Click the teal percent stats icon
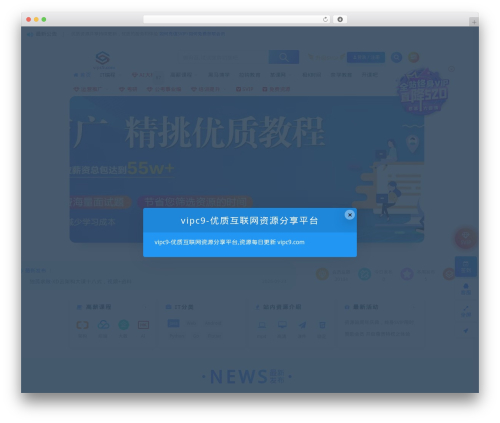 (365, 274)
